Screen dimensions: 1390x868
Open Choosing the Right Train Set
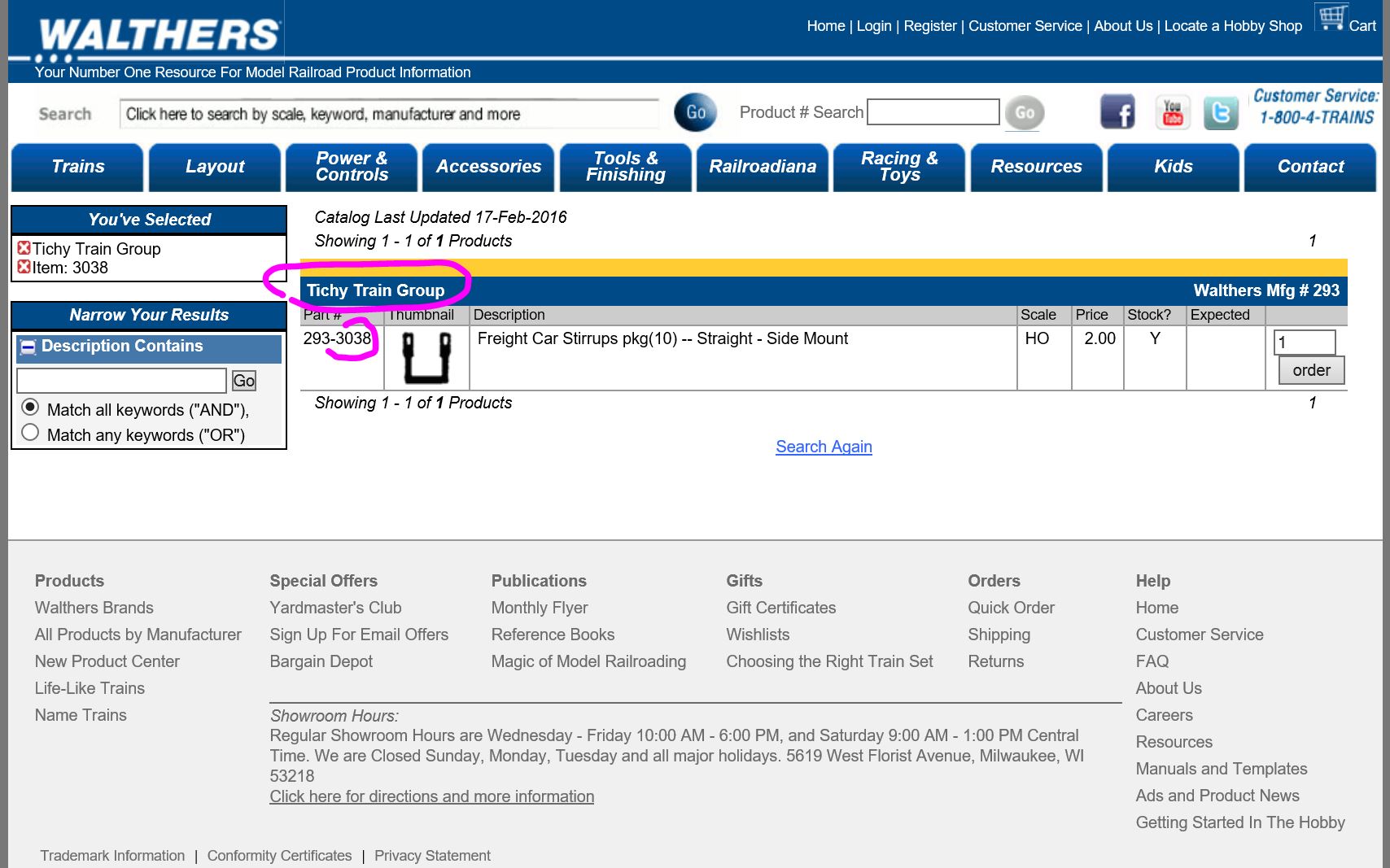click(x=829, y=661)
